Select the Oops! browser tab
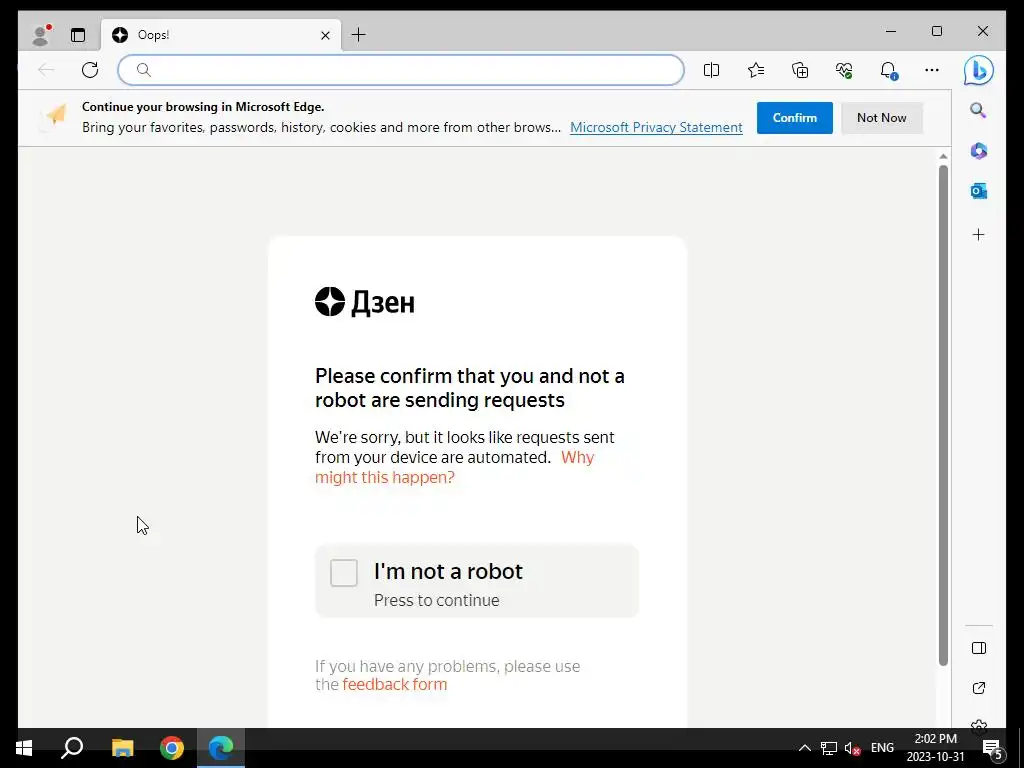This screenshot has height=768, width=1024. (221, 35)
